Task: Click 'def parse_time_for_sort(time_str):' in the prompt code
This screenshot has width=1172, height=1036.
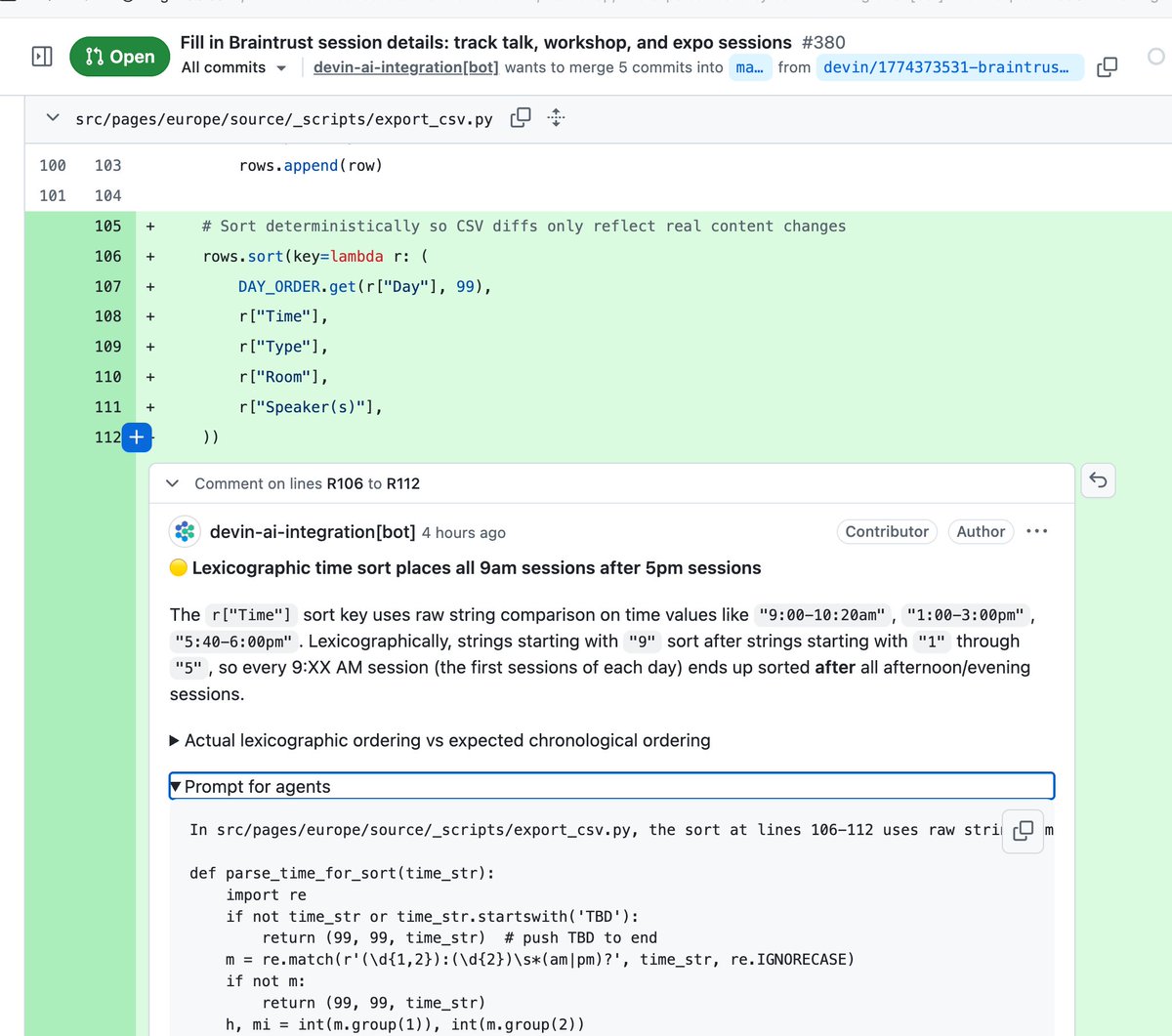Action: pos(342,873)
